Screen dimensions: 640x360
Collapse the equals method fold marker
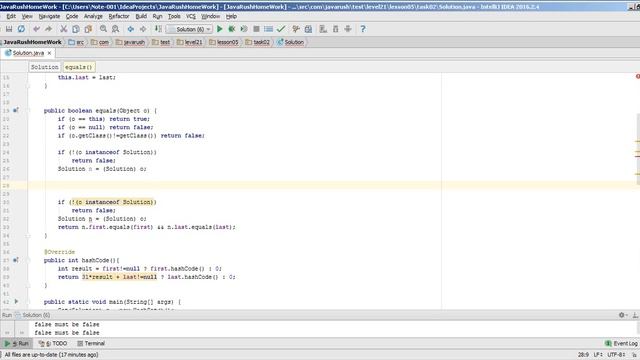28,110
